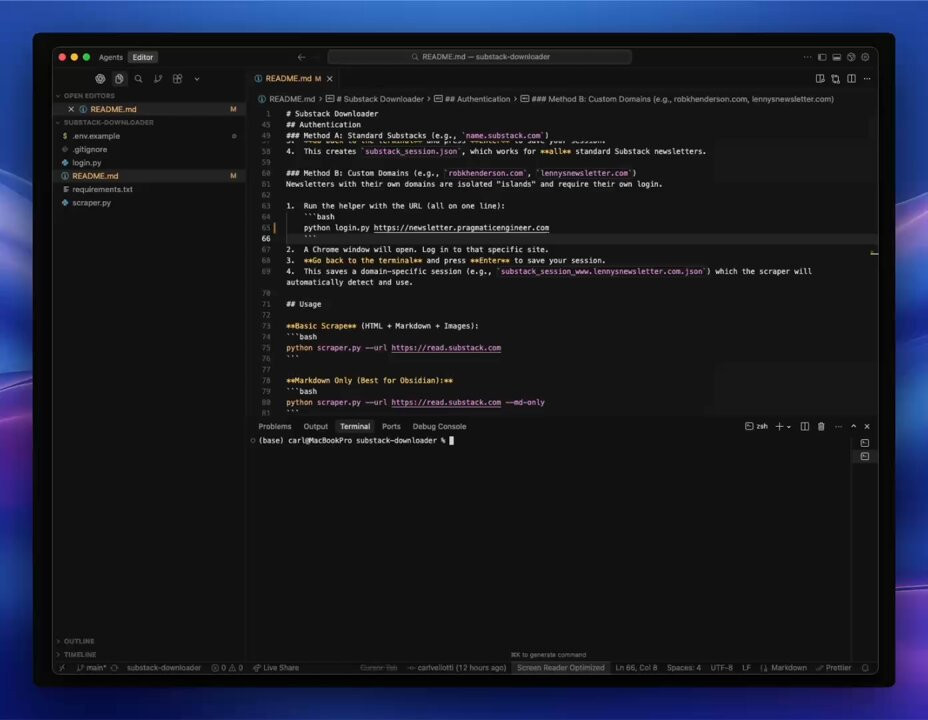Open the new terminal profile dropdown arrow

(789, 427)
